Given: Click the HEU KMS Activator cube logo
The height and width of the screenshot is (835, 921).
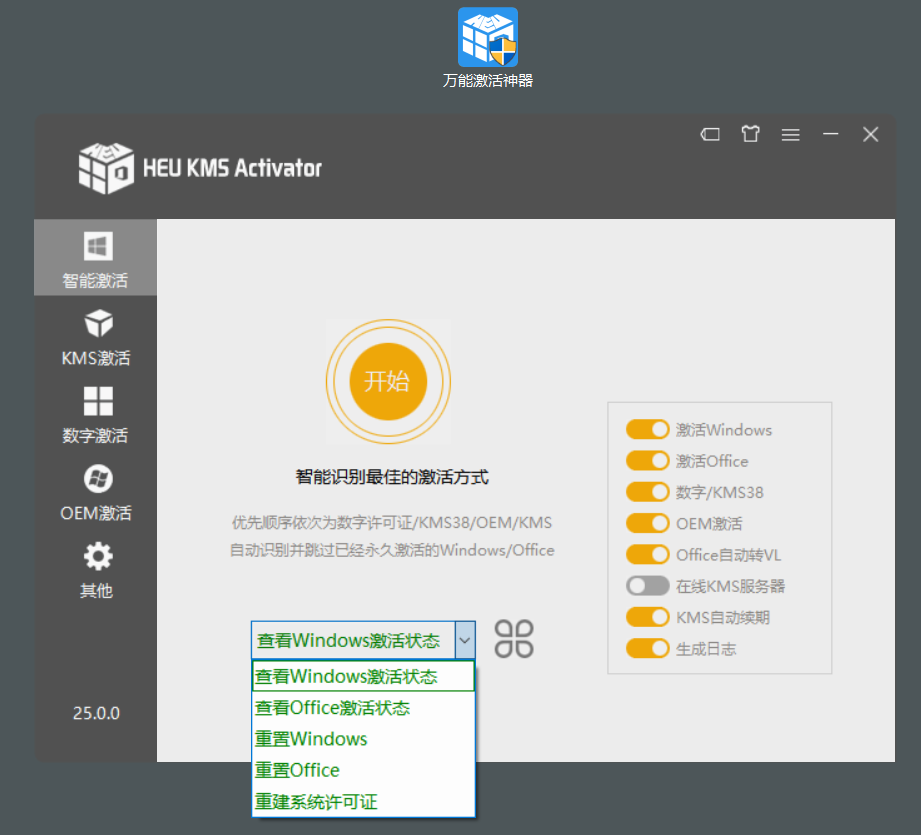Looking at the screenshot, I should pyautogui.click(x=106, y=168).
